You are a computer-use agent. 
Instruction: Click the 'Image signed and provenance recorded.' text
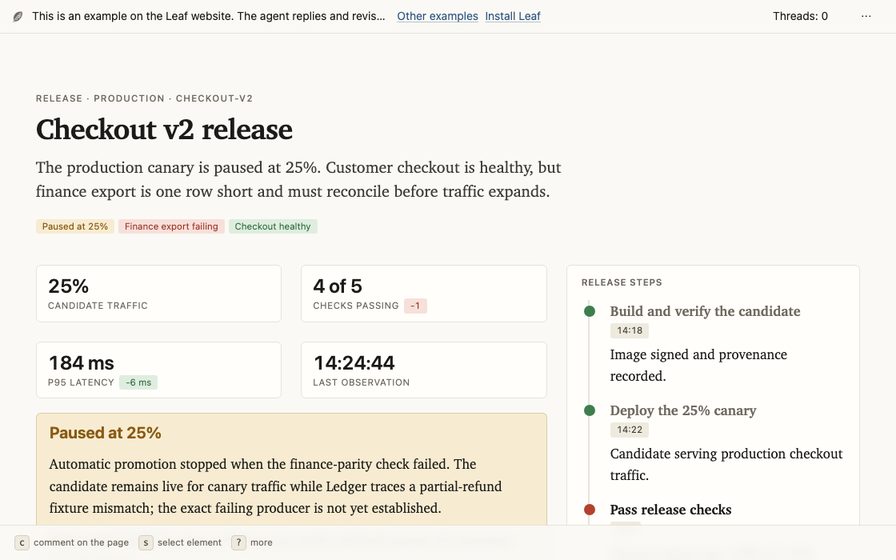[698, 365]
